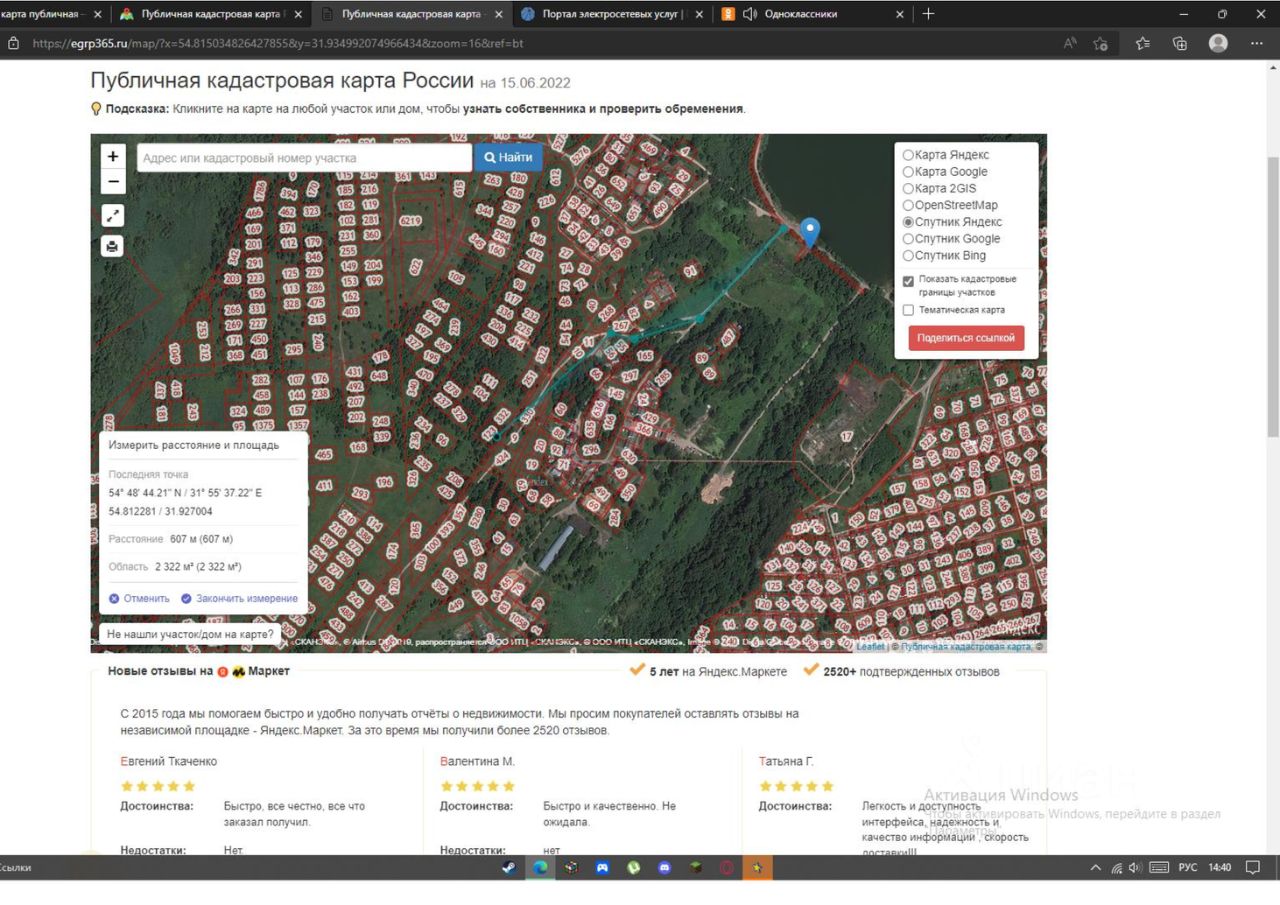This screenshot has width=1280, height=905.
Task: Open a new browser tab
Action: point(928,14)
